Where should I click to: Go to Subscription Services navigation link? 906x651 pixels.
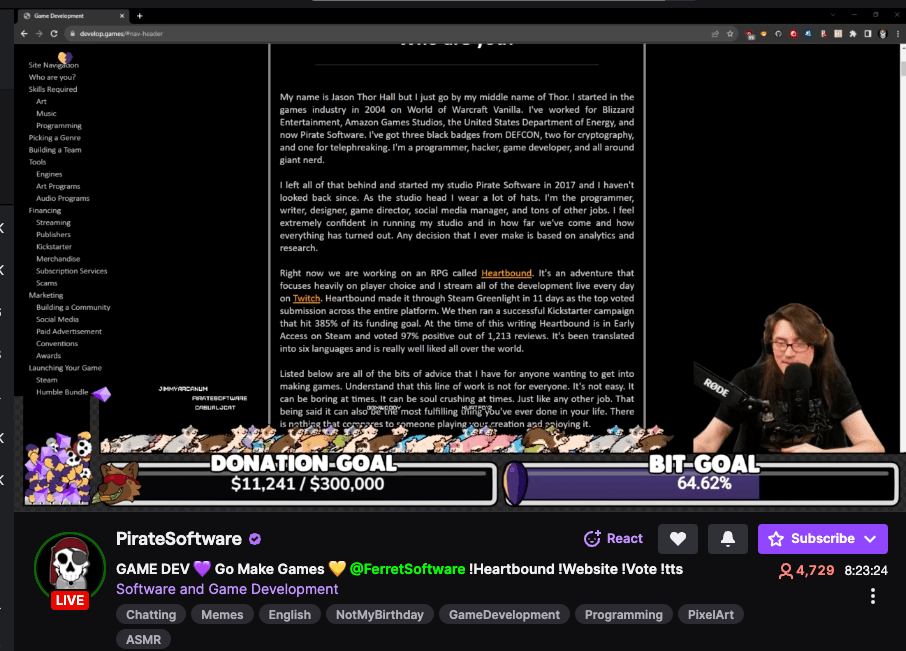[72, 271]
